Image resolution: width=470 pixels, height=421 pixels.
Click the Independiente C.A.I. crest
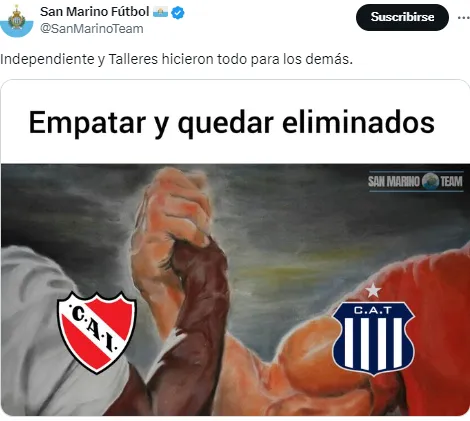[96, 332]
